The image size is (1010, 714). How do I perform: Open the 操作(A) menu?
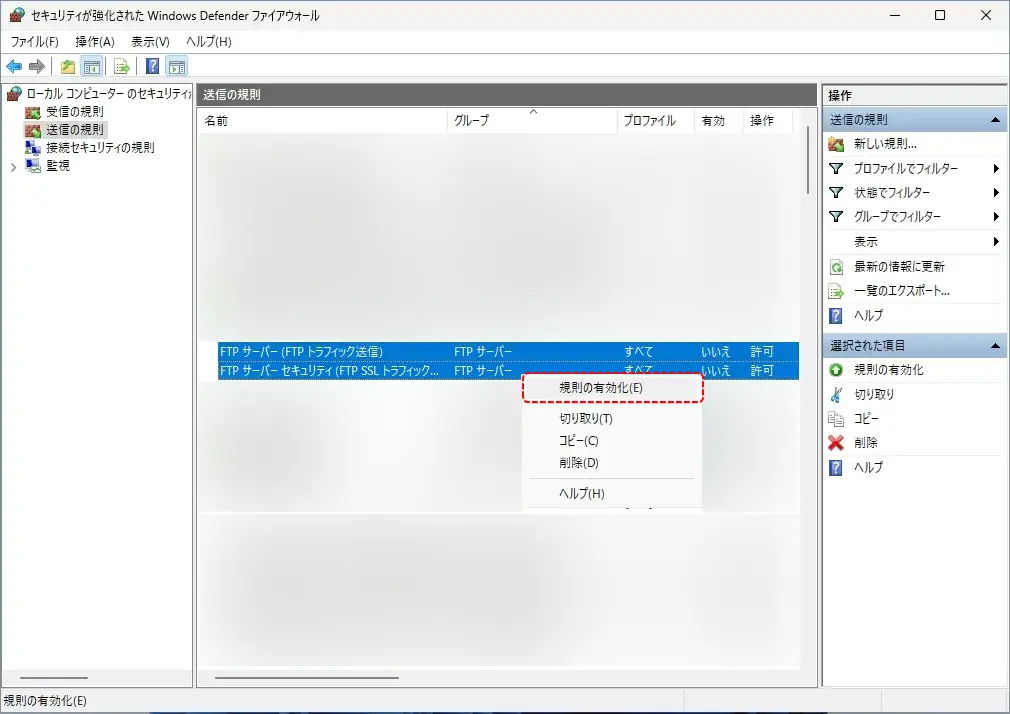[x=95, y=42]
